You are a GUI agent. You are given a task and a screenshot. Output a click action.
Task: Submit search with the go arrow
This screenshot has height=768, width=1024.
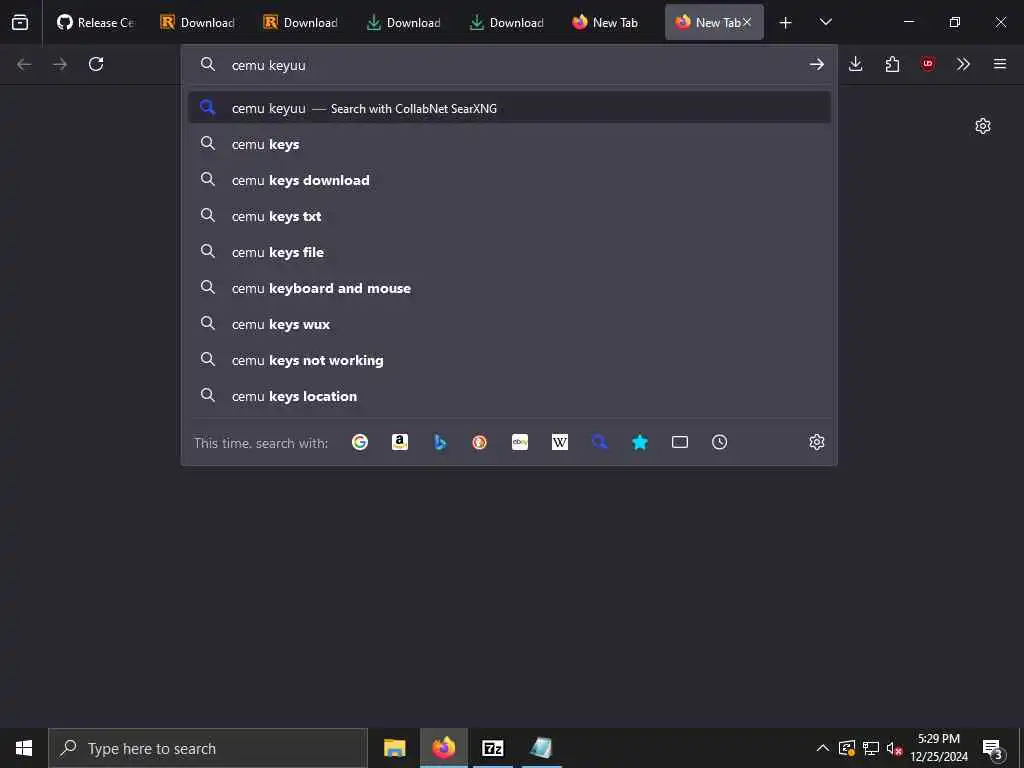816,64
